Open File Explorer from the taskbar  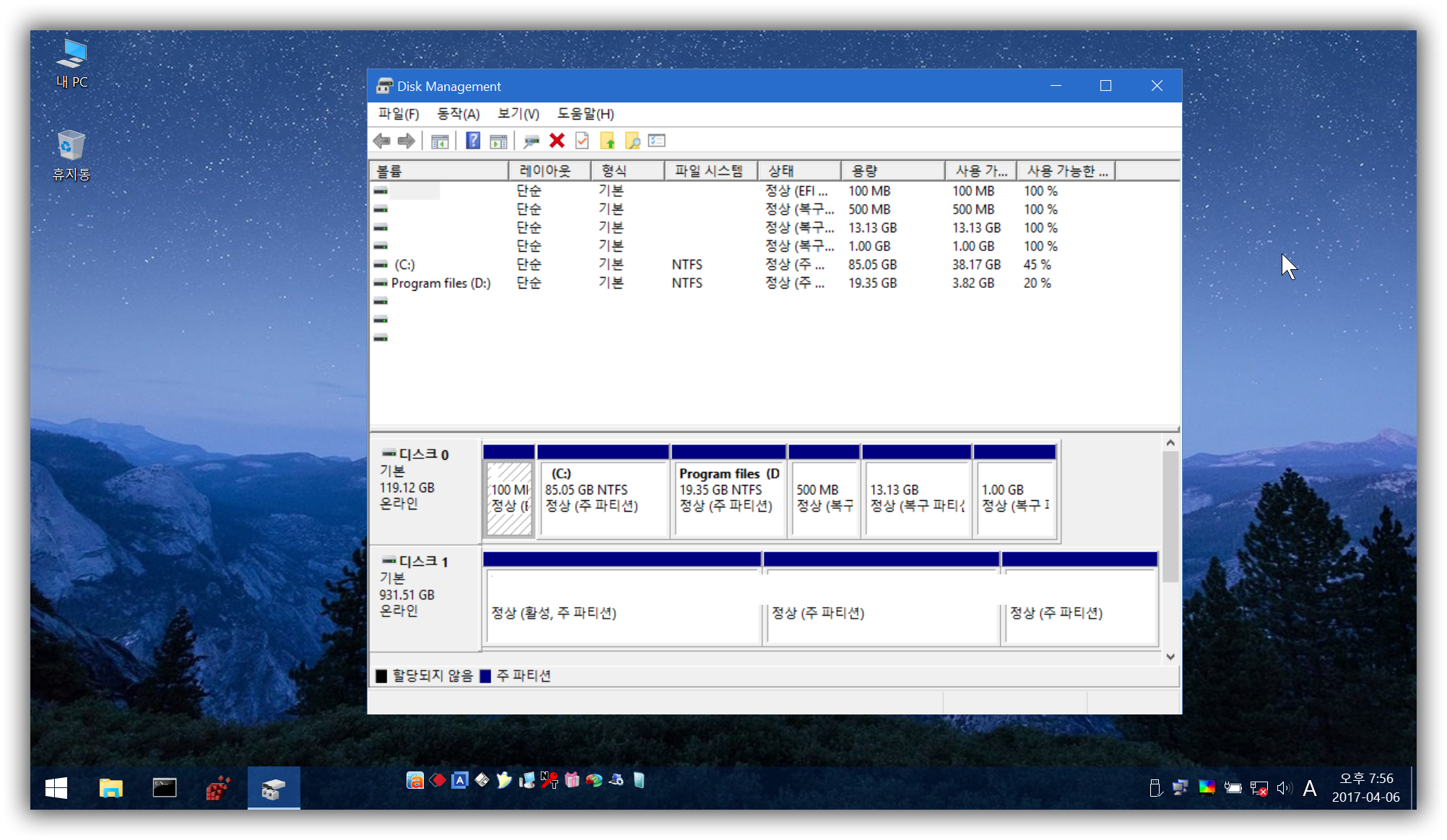click(110, 788)
